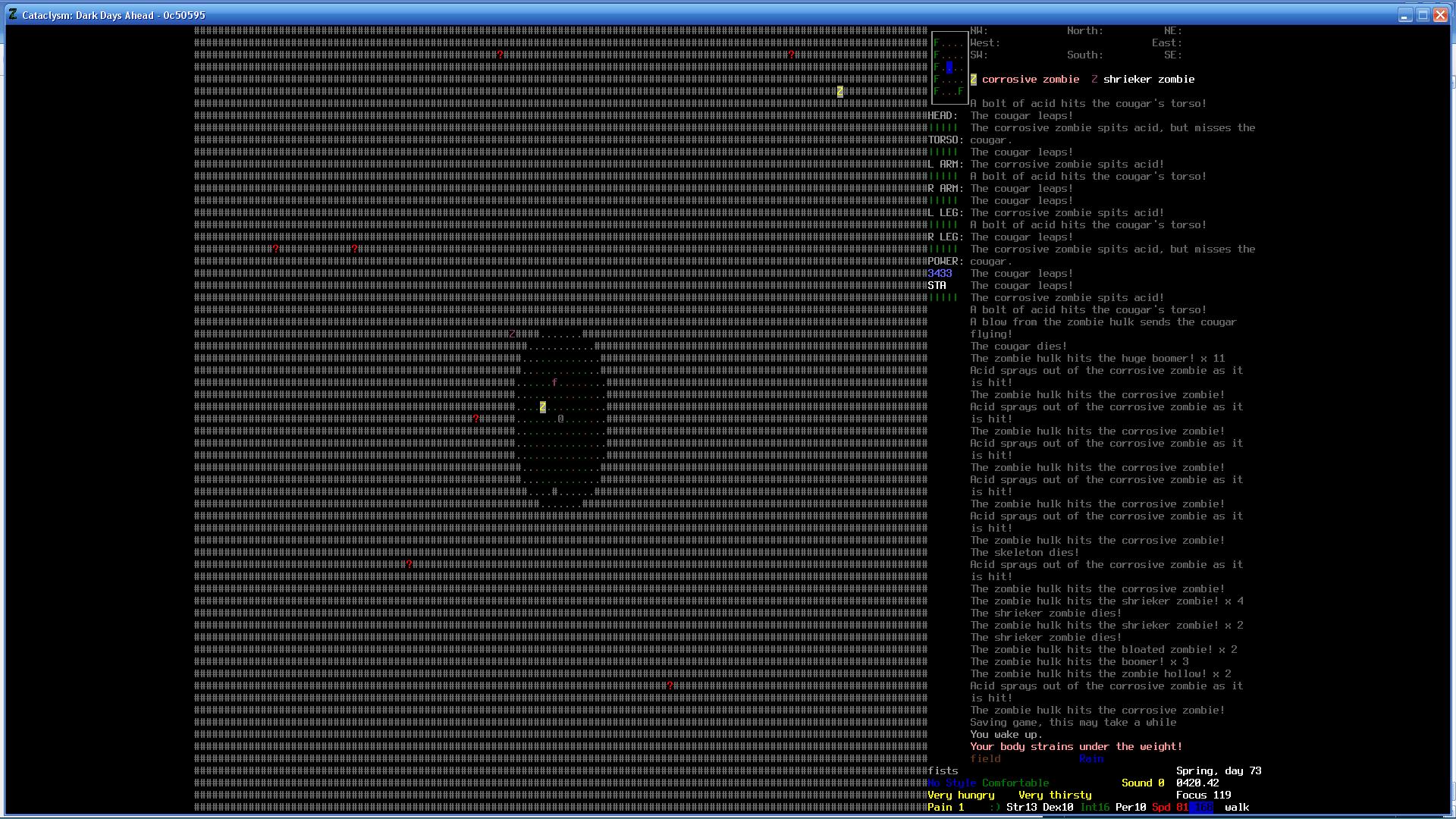1456x819 pixels.
Task: Click the green HEAD health bar
Action: [943, 128]
